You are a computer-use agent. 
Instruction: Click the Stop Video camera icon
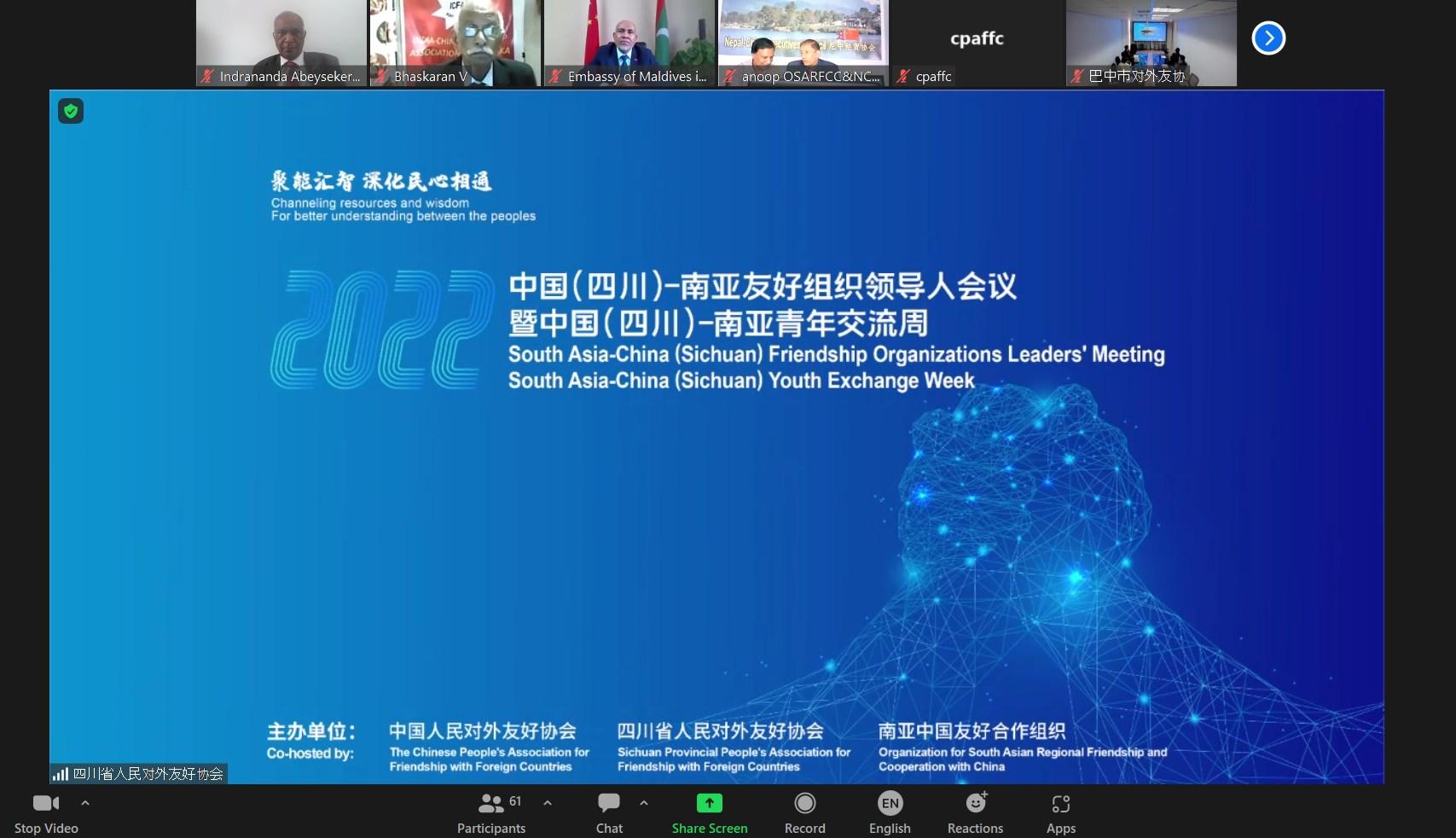pyautogui.click(x=46, y=803)
